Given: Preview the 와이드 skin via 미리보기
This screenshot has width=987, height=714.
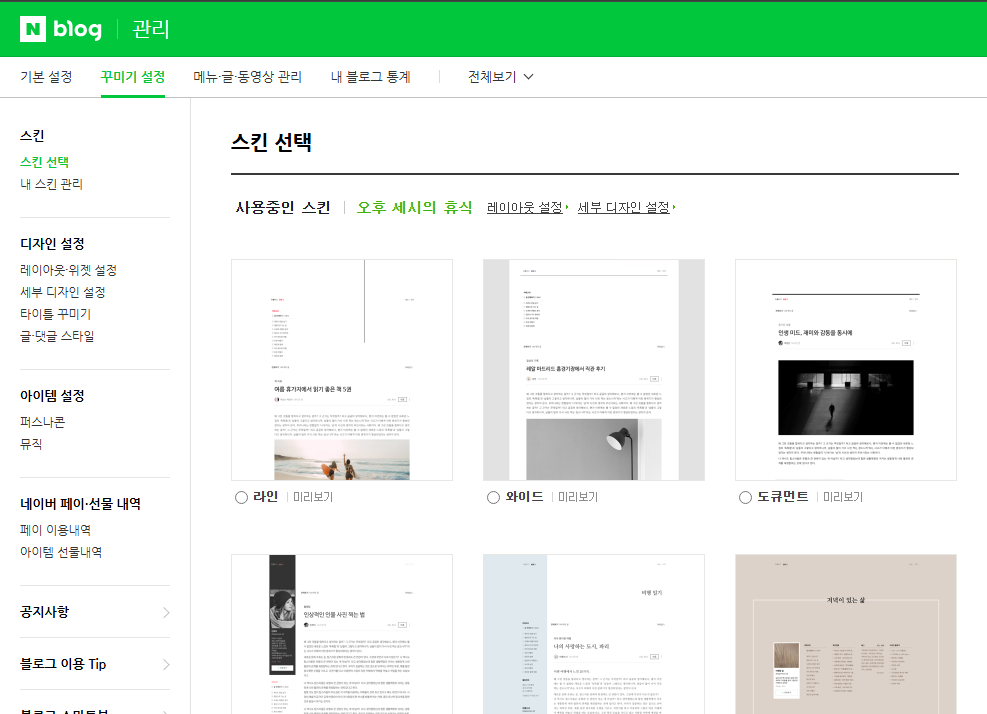Looking at the screenshot, I should click(x=578, y=497).
